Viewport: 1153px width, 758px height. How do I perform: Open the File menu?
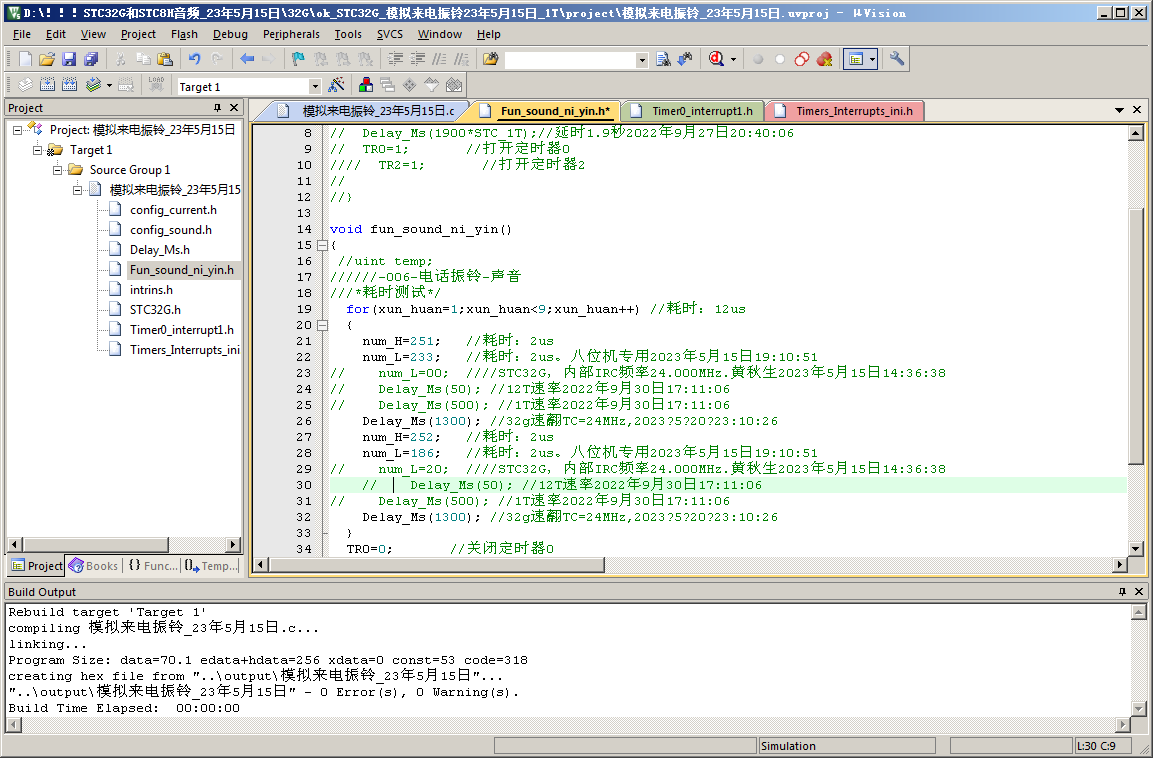[x=22, y=34]
